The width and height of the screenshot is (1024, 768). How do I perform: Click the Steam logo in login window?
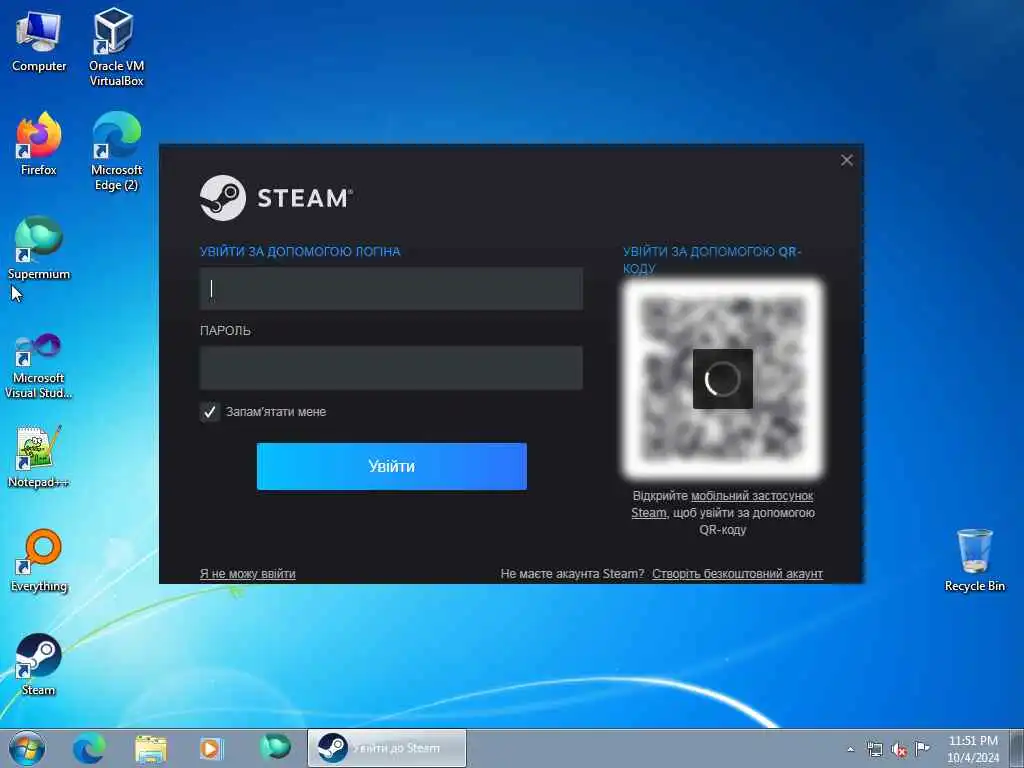(x=276, y=197)
